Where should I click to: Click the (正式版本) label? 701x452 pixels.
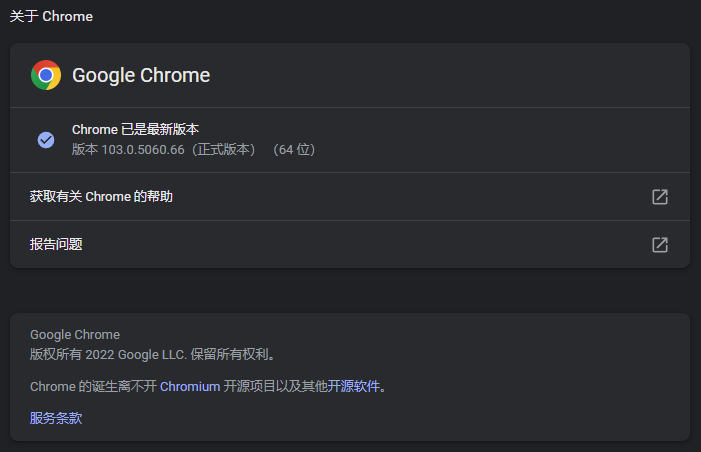click(224, 149)
